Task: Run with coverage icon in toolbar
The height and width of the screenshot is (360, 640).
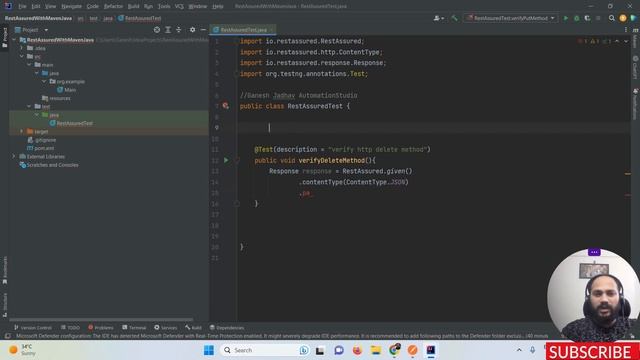Action: click(587, 18)
